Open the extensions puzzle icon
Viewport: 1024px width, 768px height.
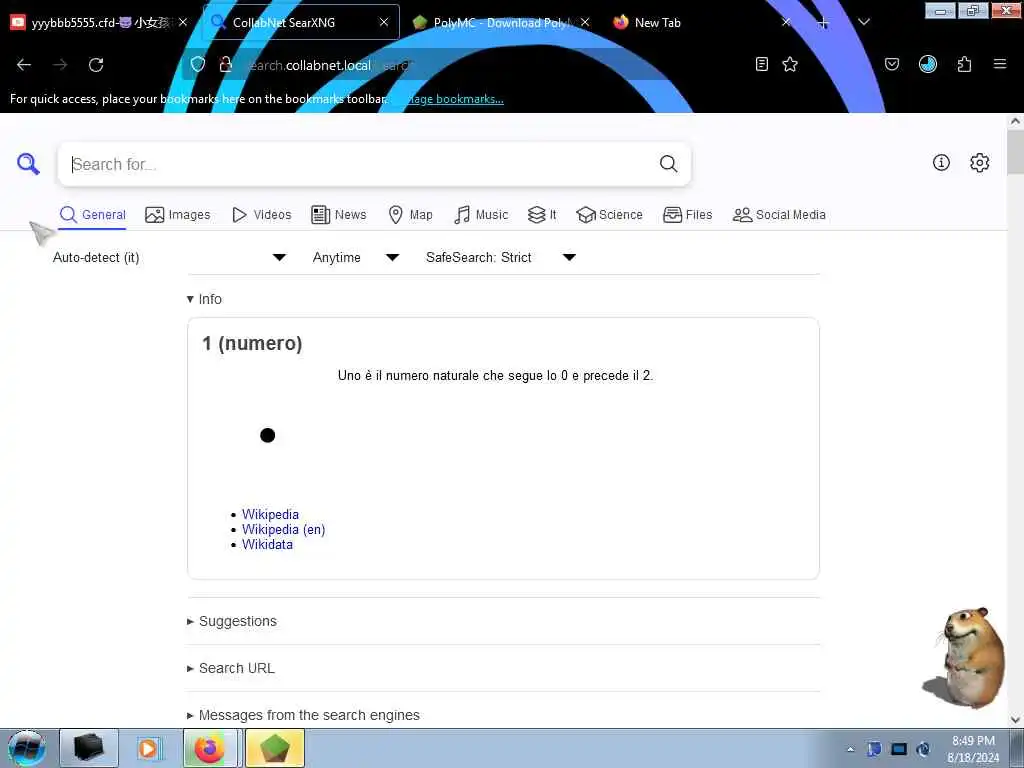[964, 64]
